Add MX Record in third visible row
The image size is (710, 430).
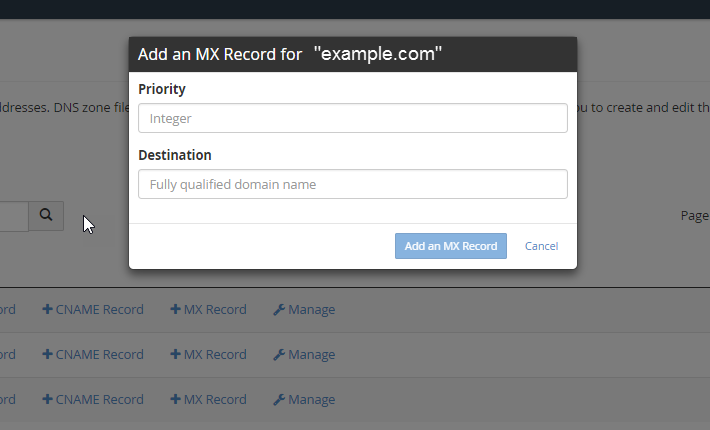point(208,400)
